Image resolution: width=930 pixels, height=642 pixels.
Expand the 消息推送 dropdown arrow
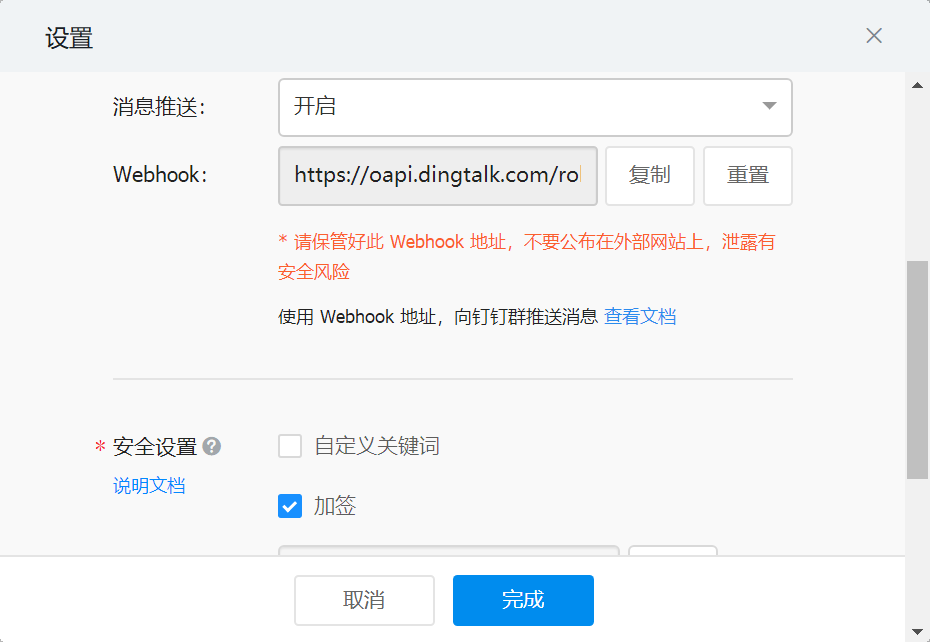point(769,106)
